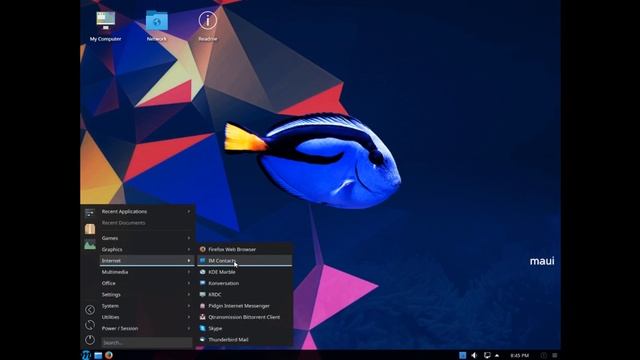This screenshot has width=640, height=360.
Task: Open the Recent Applications menu entry
Action: [x=147, y=211]
